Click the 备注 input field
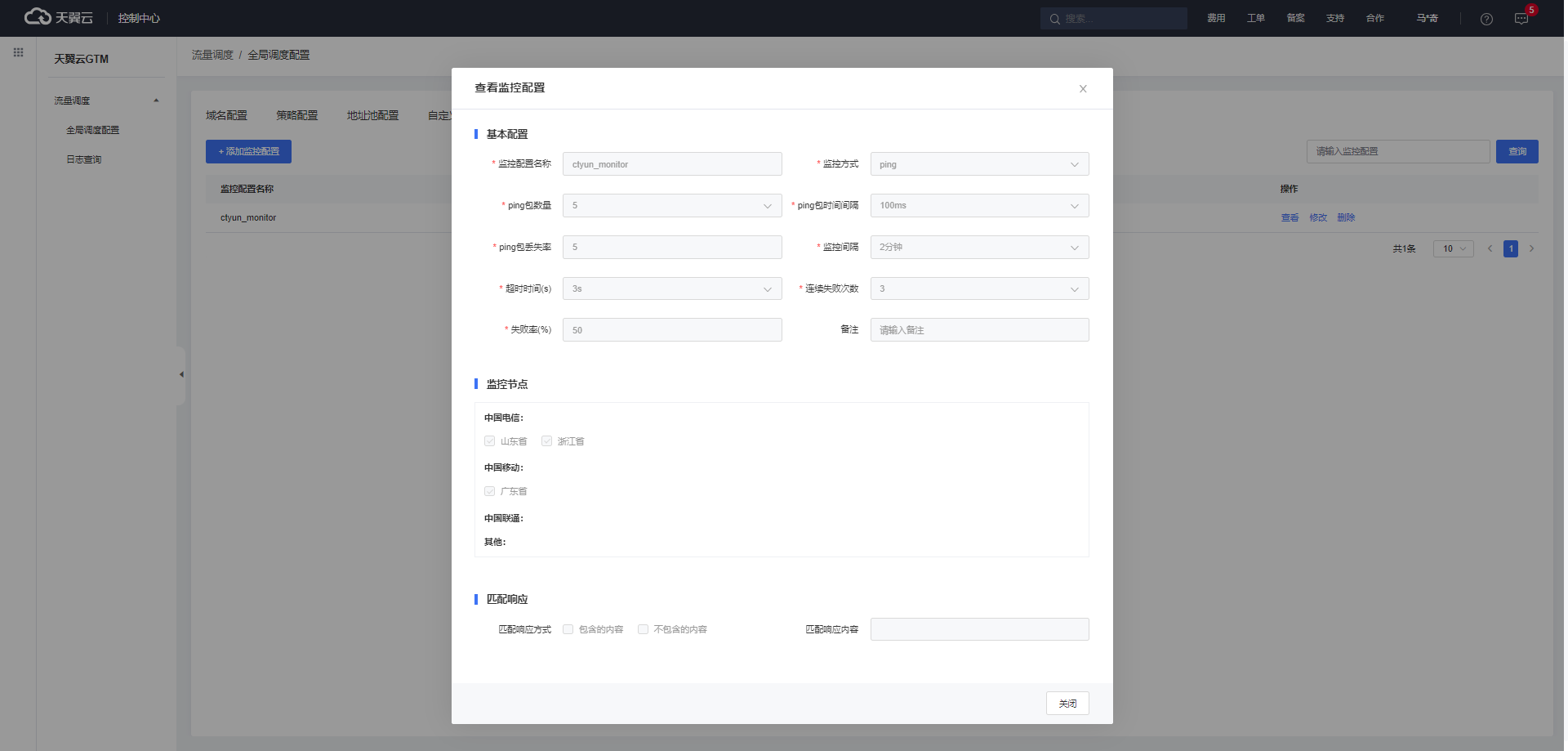 [x=979, y=330]
